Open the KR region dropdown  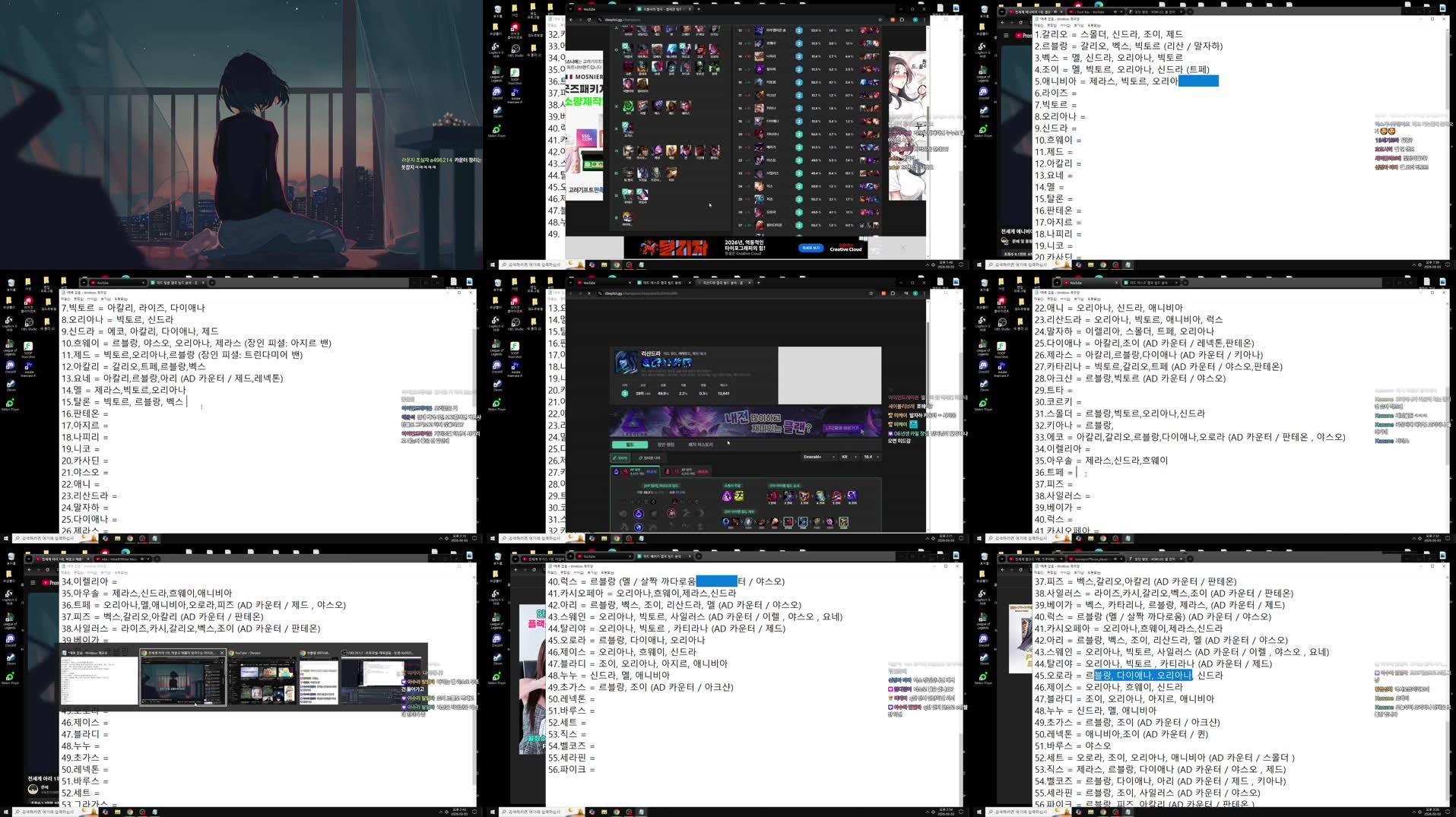(846, 457)
